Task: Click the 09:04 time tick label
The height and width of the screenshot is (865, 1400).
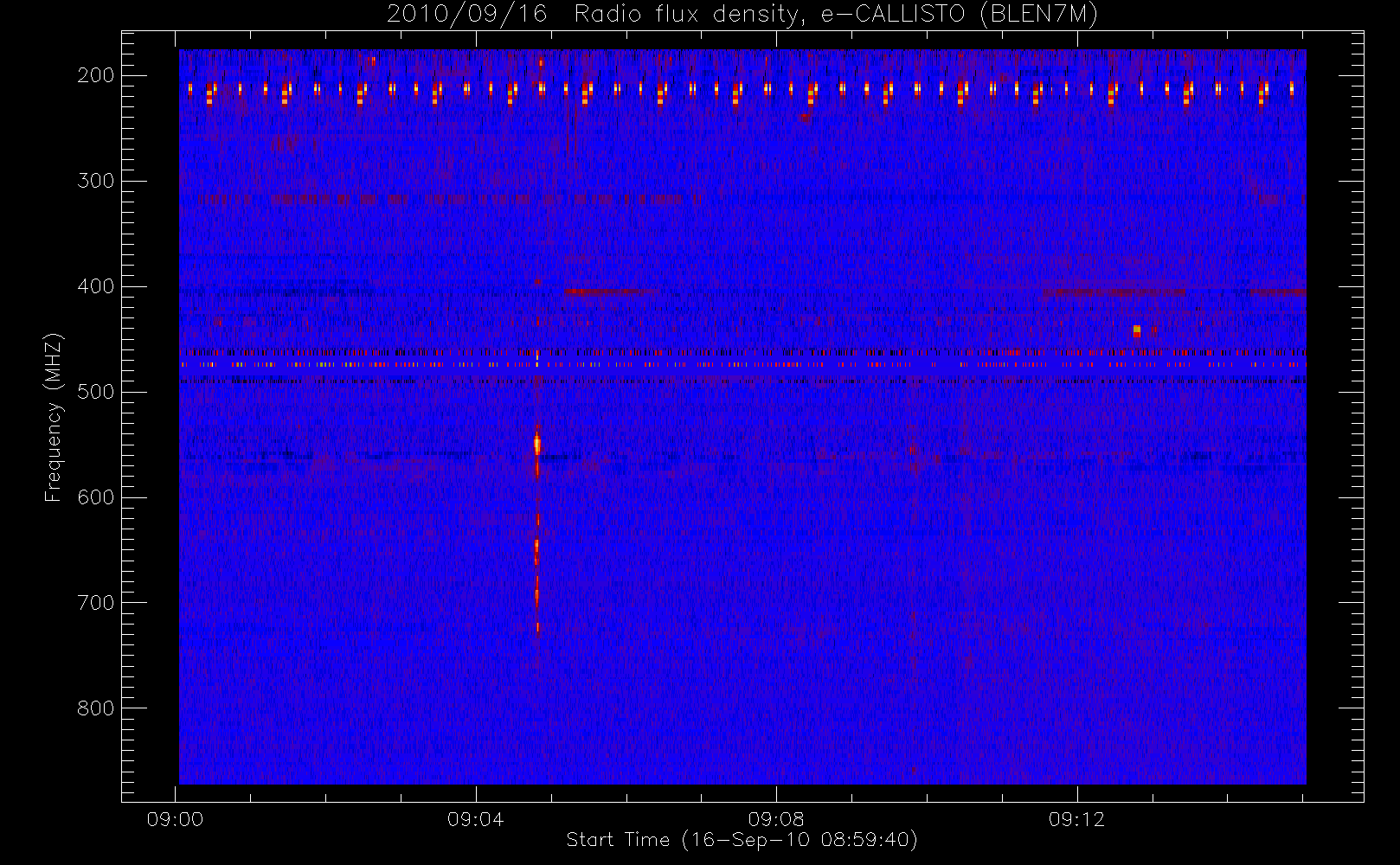Action: [x=475, y=819]
